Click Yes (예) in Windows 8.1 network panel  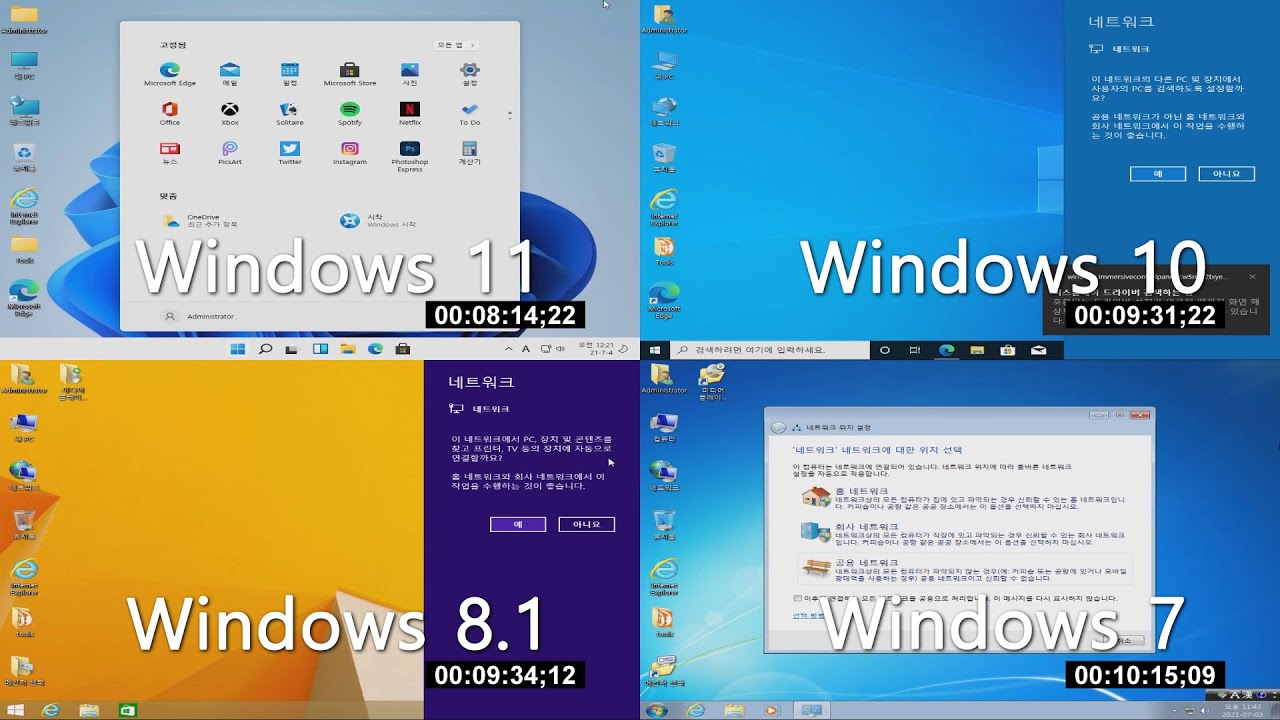[x=518, y=524]
